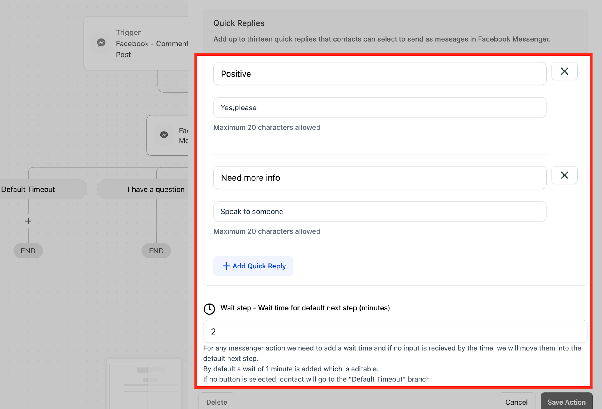Open the workflow minimap thumbnail
The height and width of the screenshot is (409, 602).
click(144, 383)
